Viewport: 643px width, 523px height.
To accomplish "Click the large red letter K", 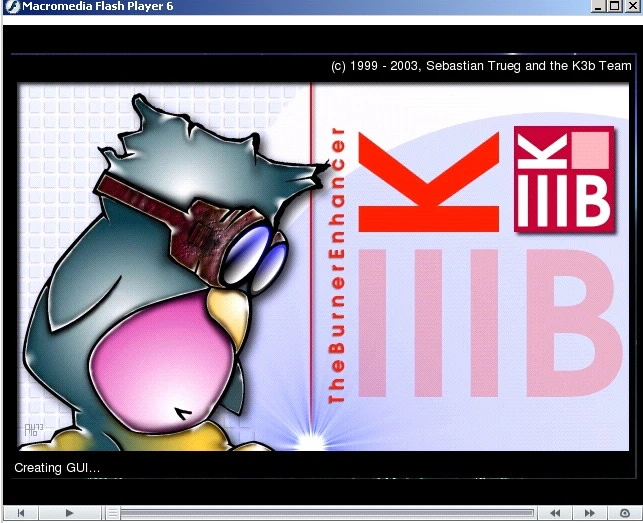I will coord(427,182).
